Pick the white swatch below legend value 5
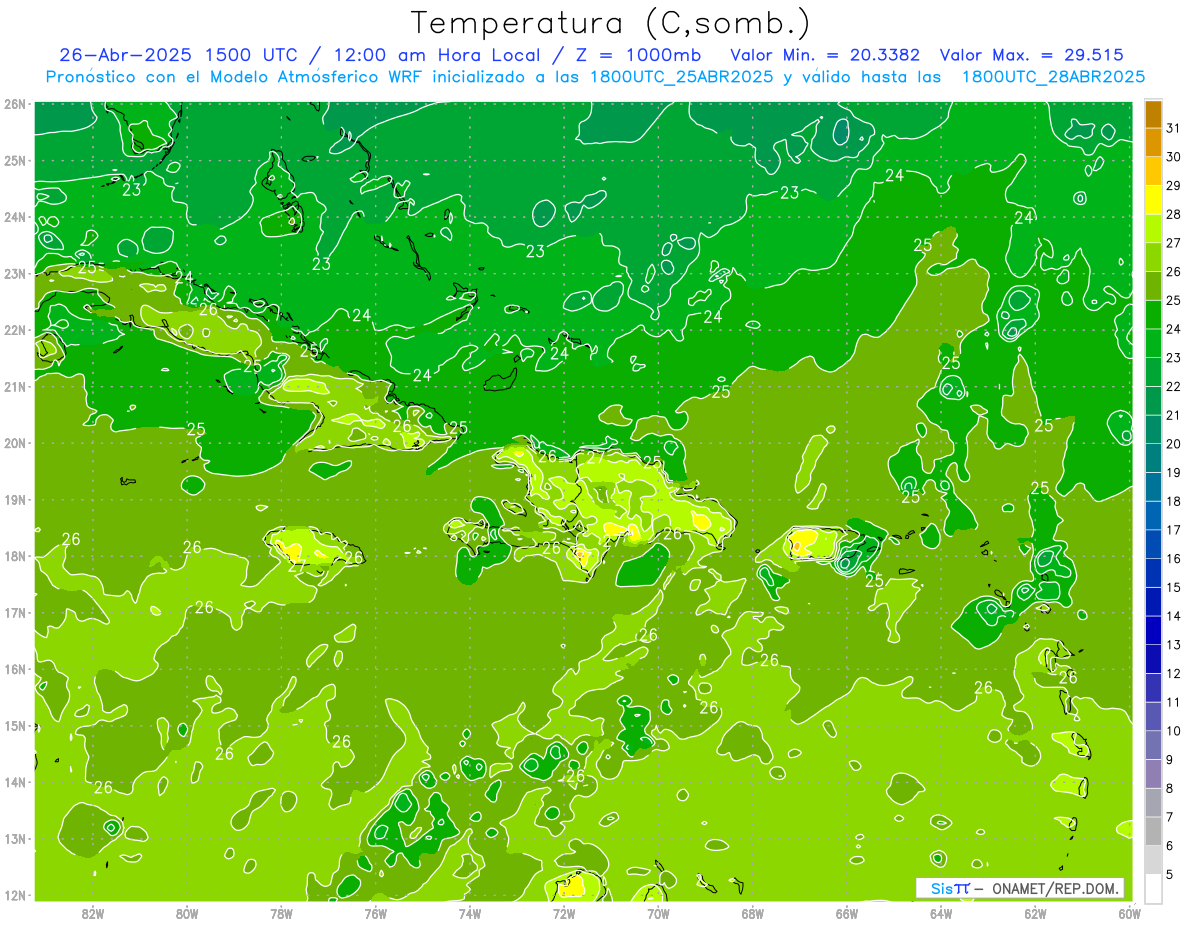1200x927 pixels. (1153, 887)
